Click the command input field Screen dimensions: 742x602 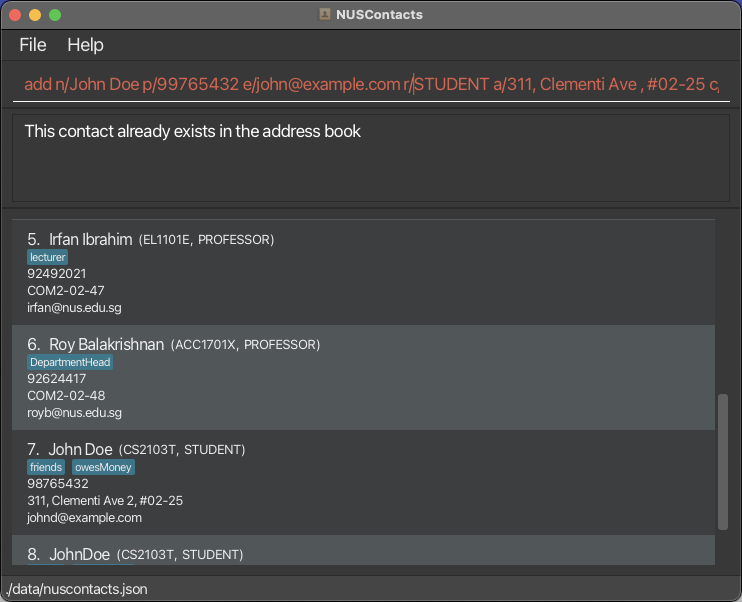(371, 84)
